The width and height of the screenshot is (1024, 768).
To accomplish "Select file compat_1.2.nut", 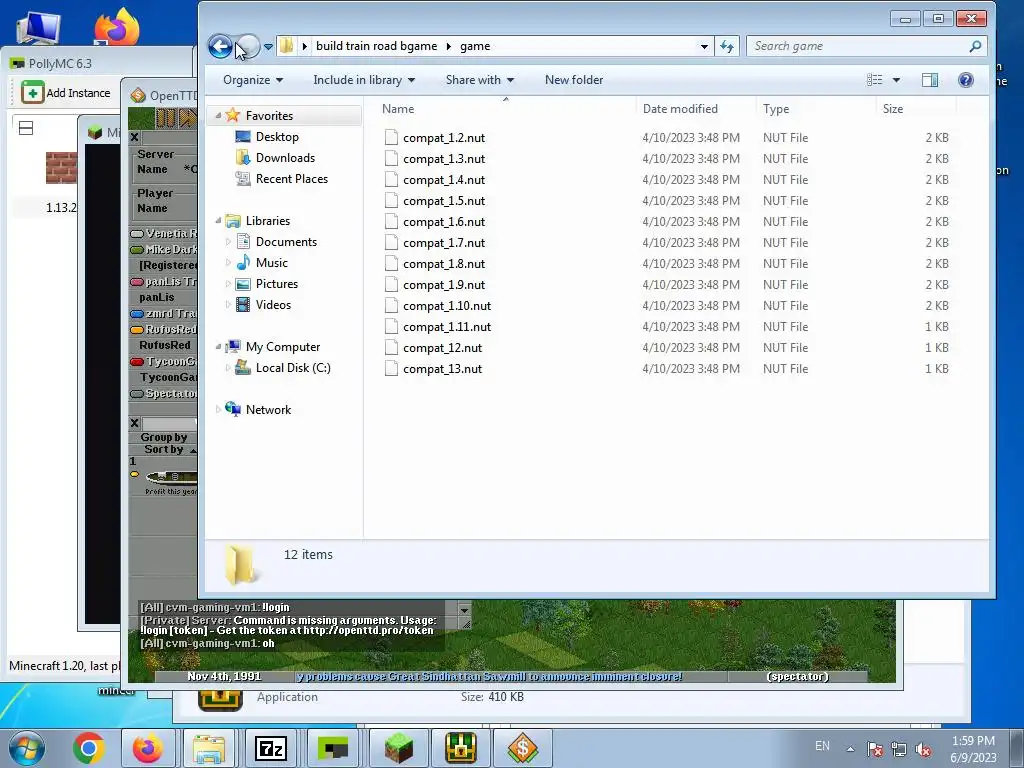I will [443, 138].
